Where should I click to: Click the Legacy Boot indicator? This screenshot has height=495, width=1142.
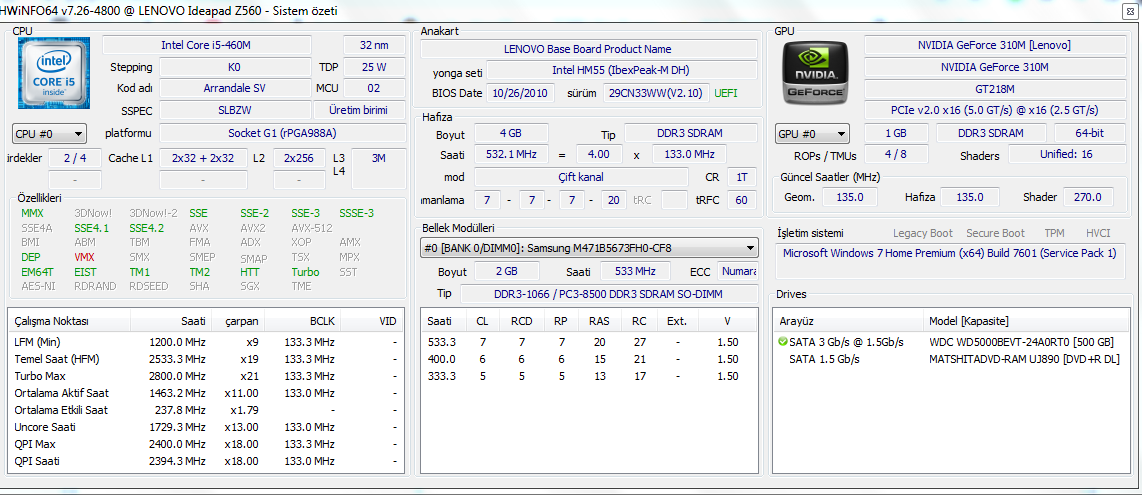923,233
